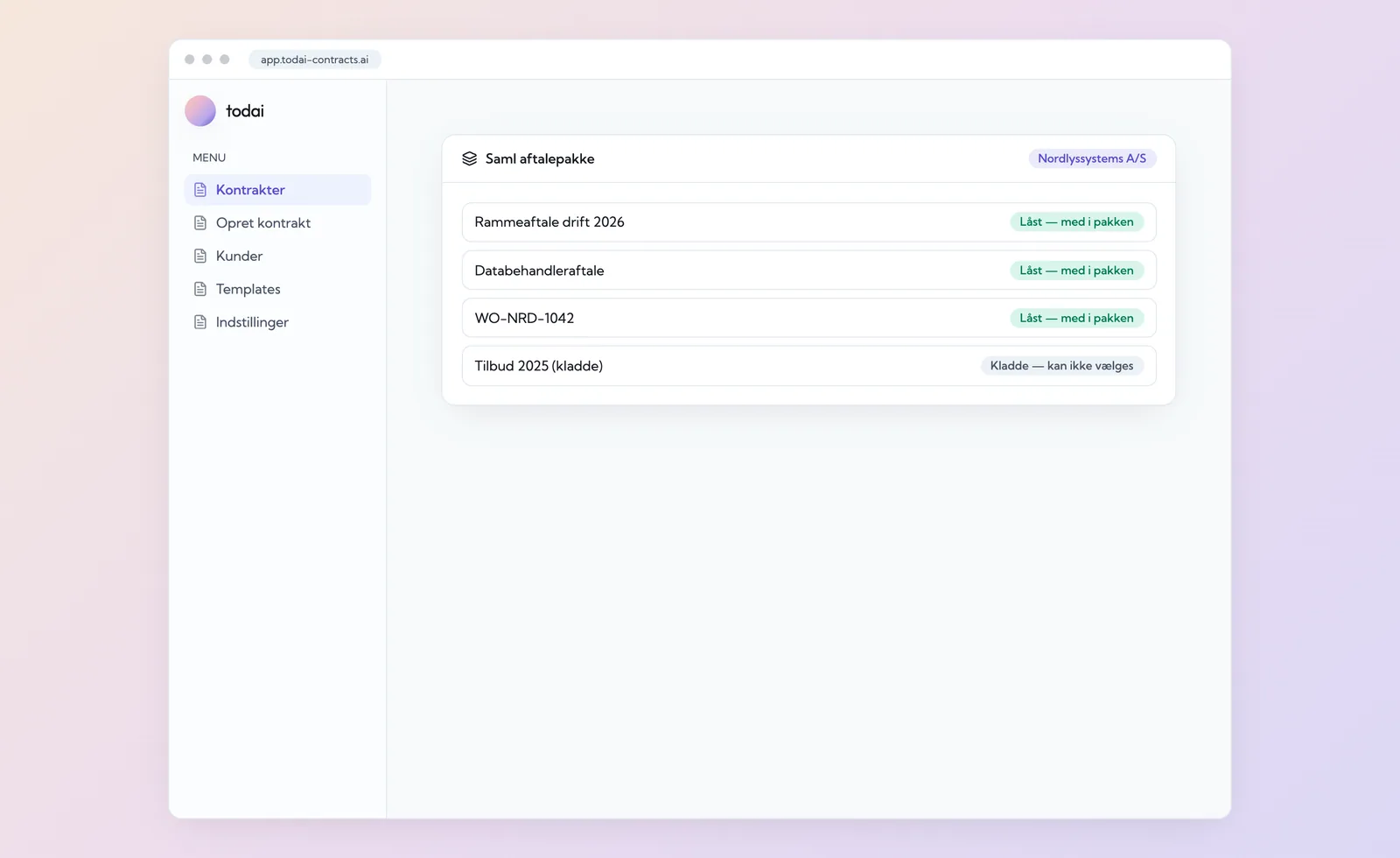Click the Opret kontrakt document icon
Image resolution: width=1400 pixels, height=858 pixels.
(200, 223)
